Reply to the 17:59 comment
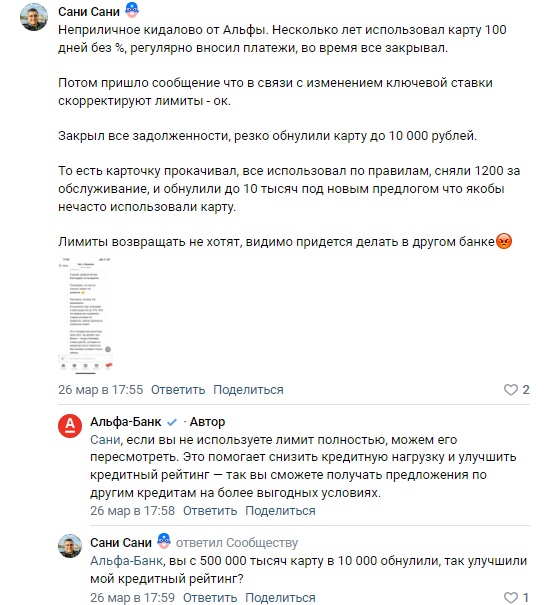The width and height of the screenshot is (545, 605). [210, 598]
